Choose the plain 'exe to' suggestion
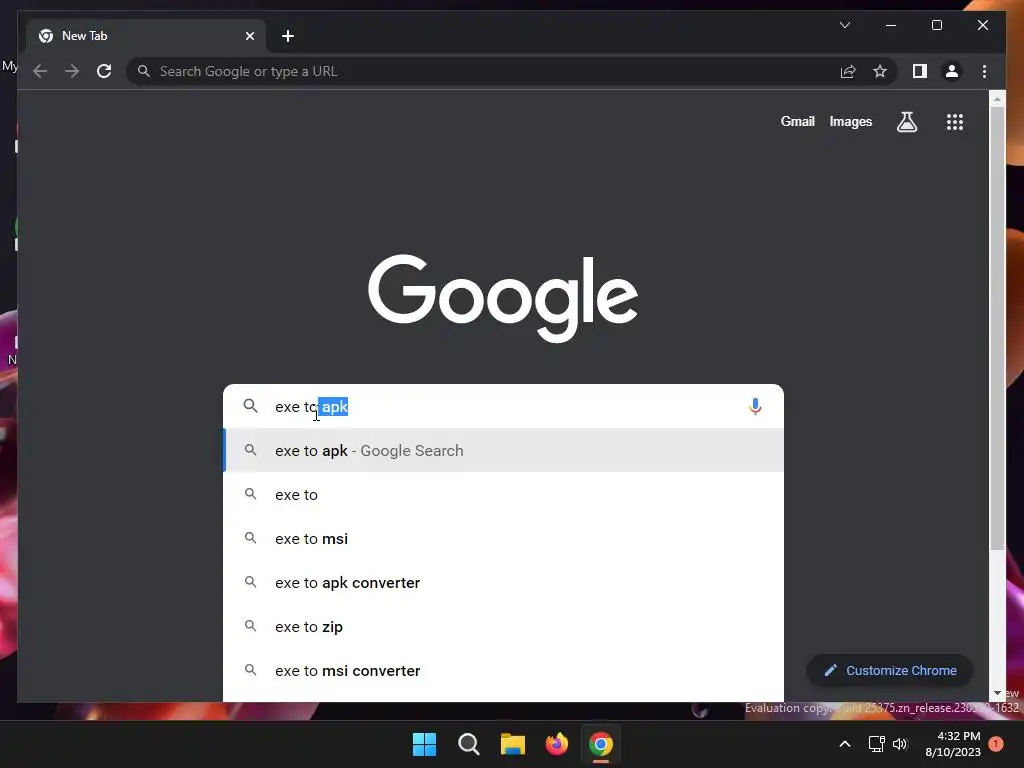The width and height of the screenshot is (1024, 768). click(504, 494)
